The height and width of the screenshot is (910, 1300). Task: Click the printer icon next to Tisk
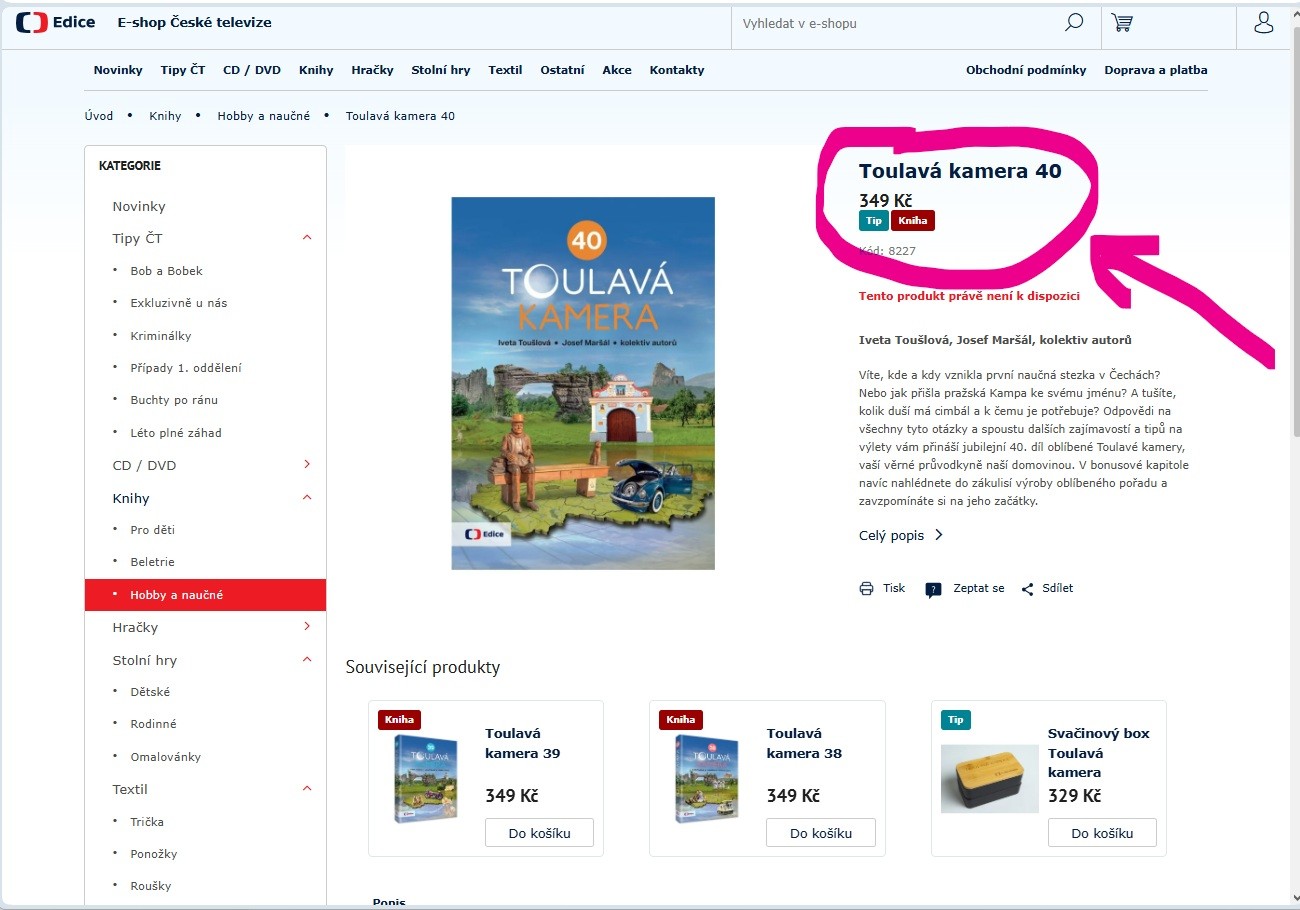click(866, 588)
